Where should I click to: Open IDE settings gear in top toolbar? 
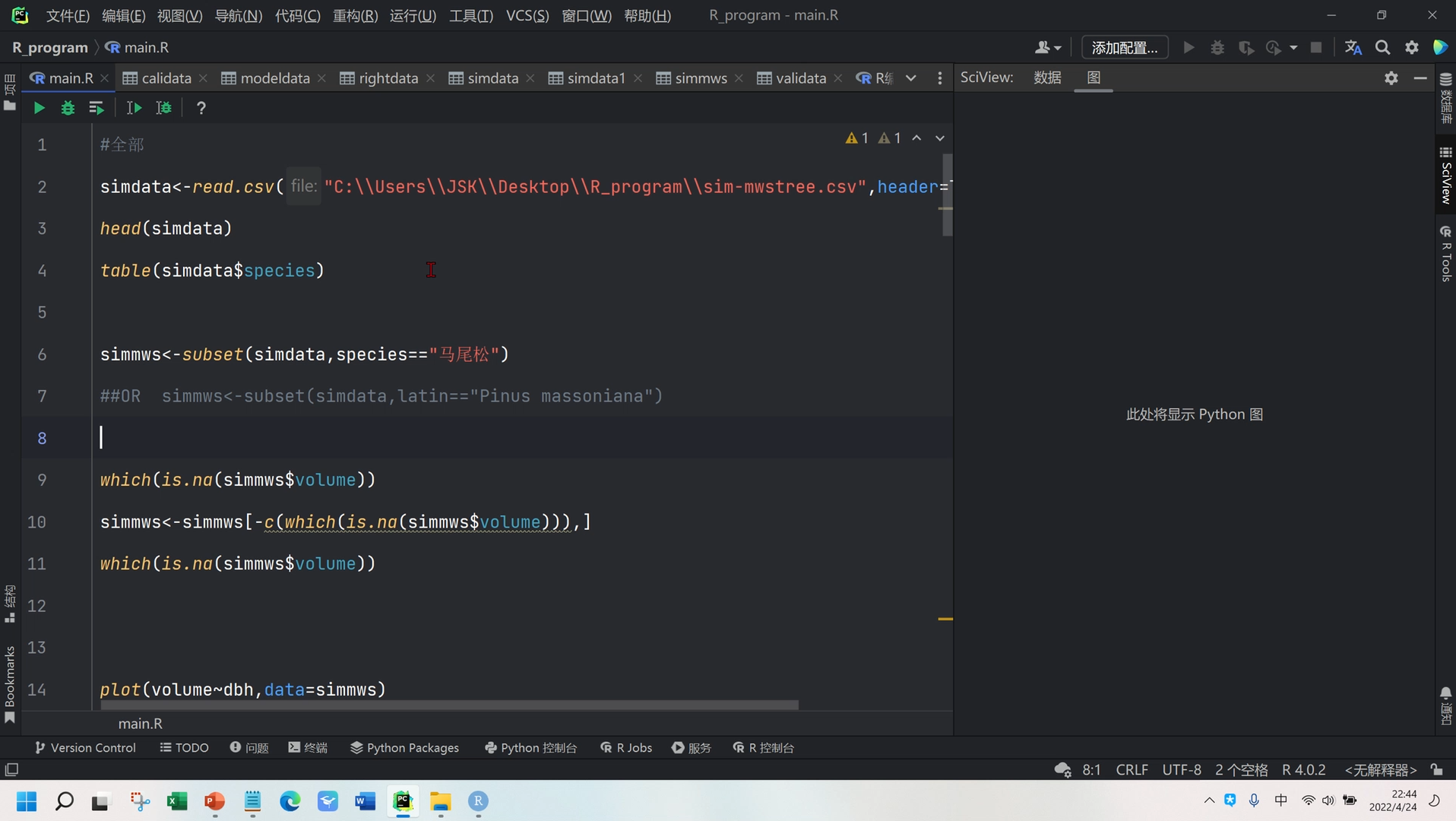[x=1411, y=47]
